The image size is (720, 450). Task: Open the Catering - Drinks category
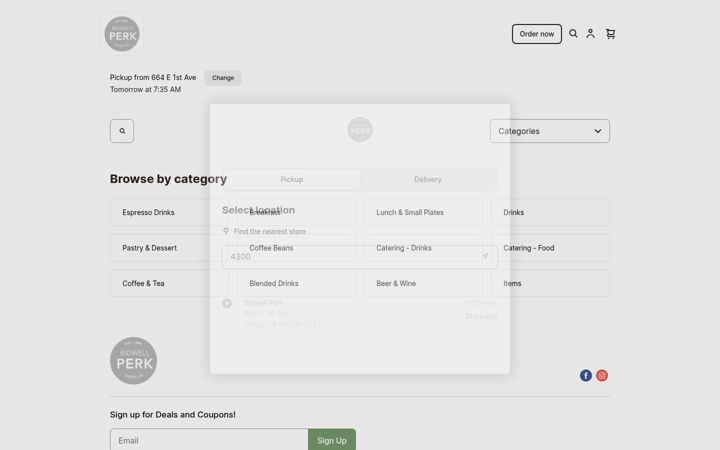pos(423,248)
